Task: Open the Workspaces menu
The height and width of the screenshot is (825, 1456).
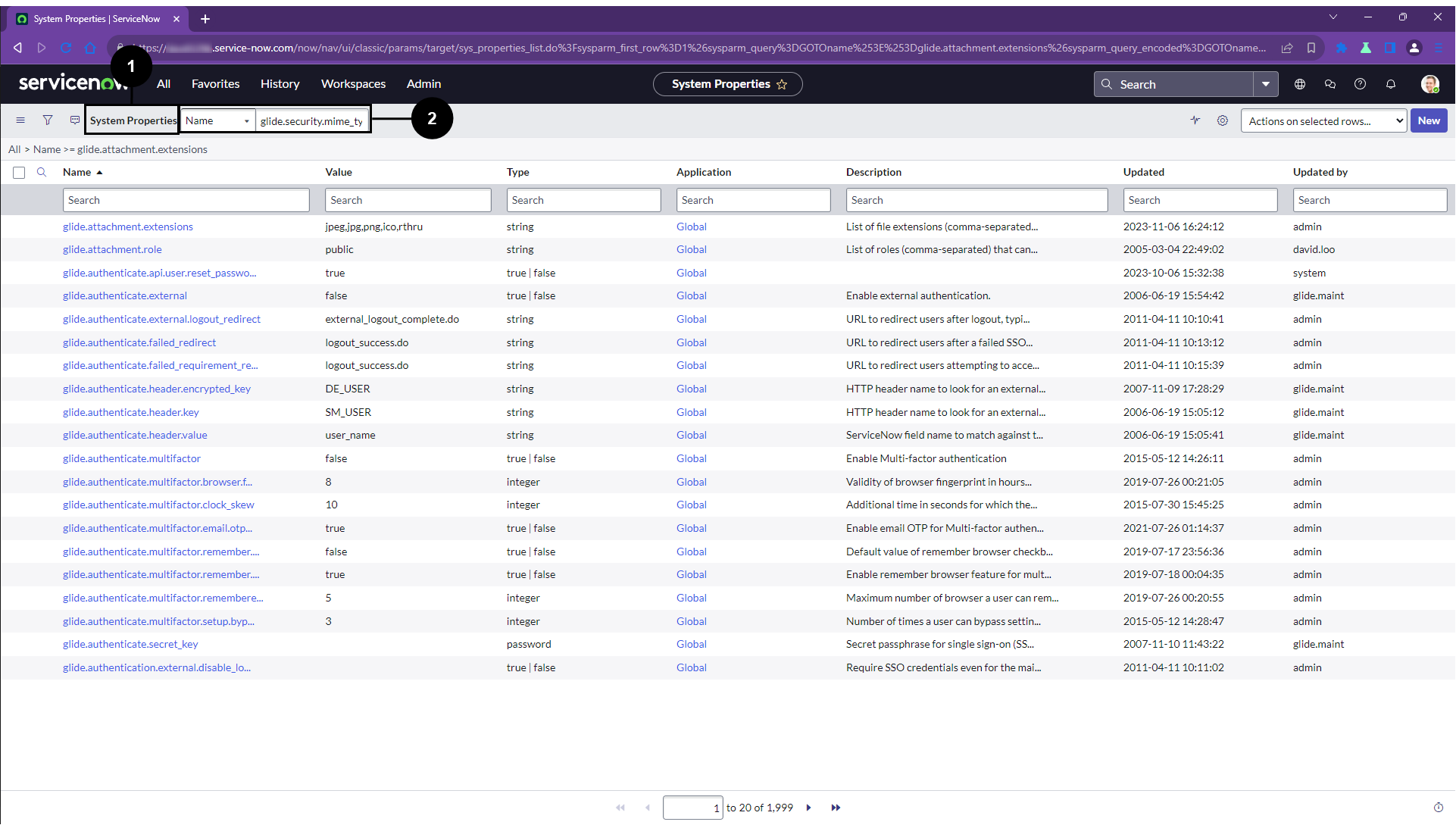Action: (x=353, y=84)
